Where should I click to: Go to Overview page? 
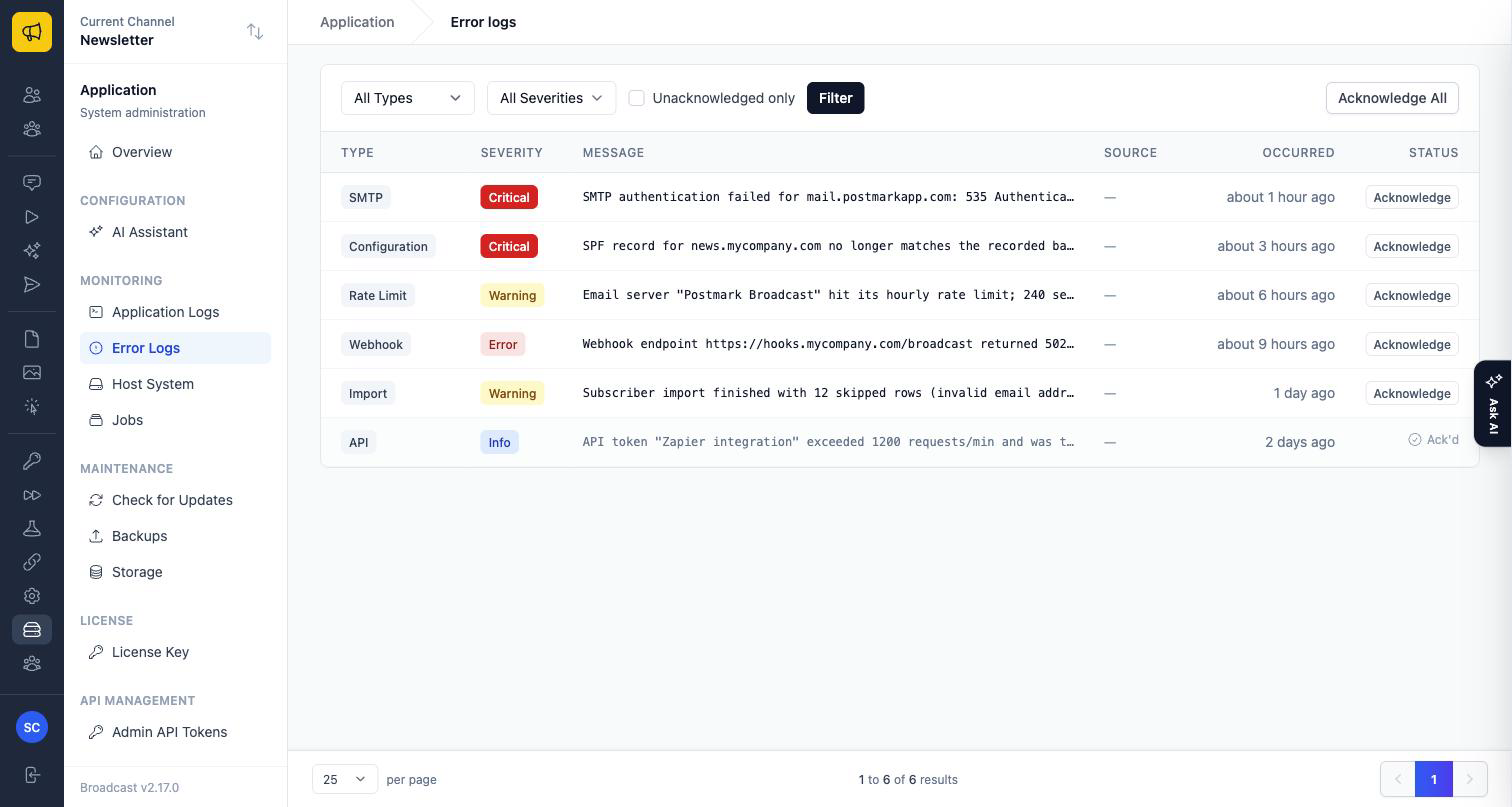click(175, 152)
